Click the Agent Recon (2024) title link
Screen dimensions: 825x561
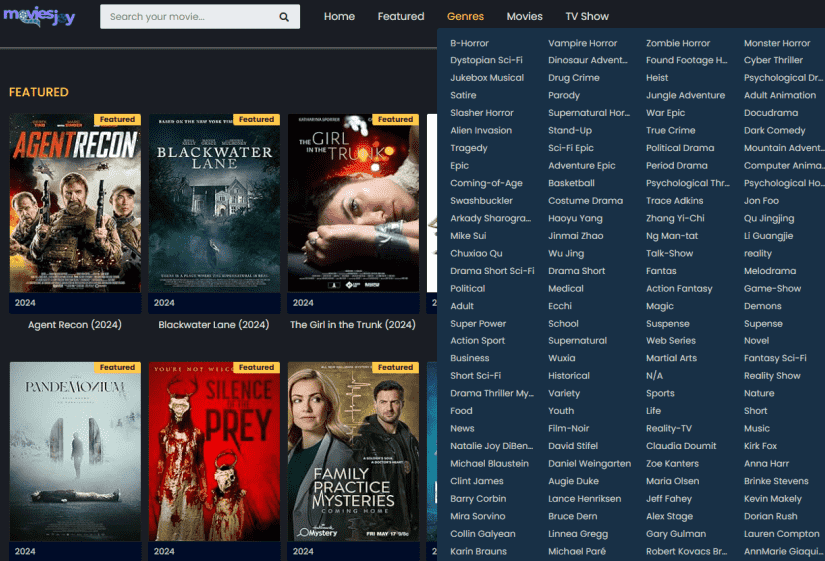point(75,325)
